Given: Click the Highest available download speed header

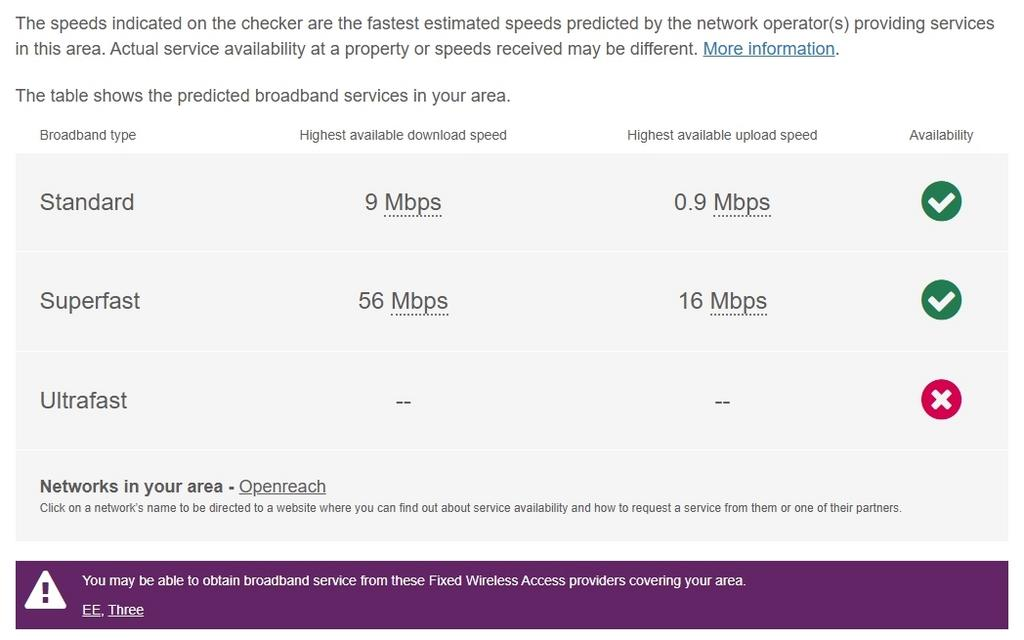Looking at the screenshot, I should coord(403,135).
